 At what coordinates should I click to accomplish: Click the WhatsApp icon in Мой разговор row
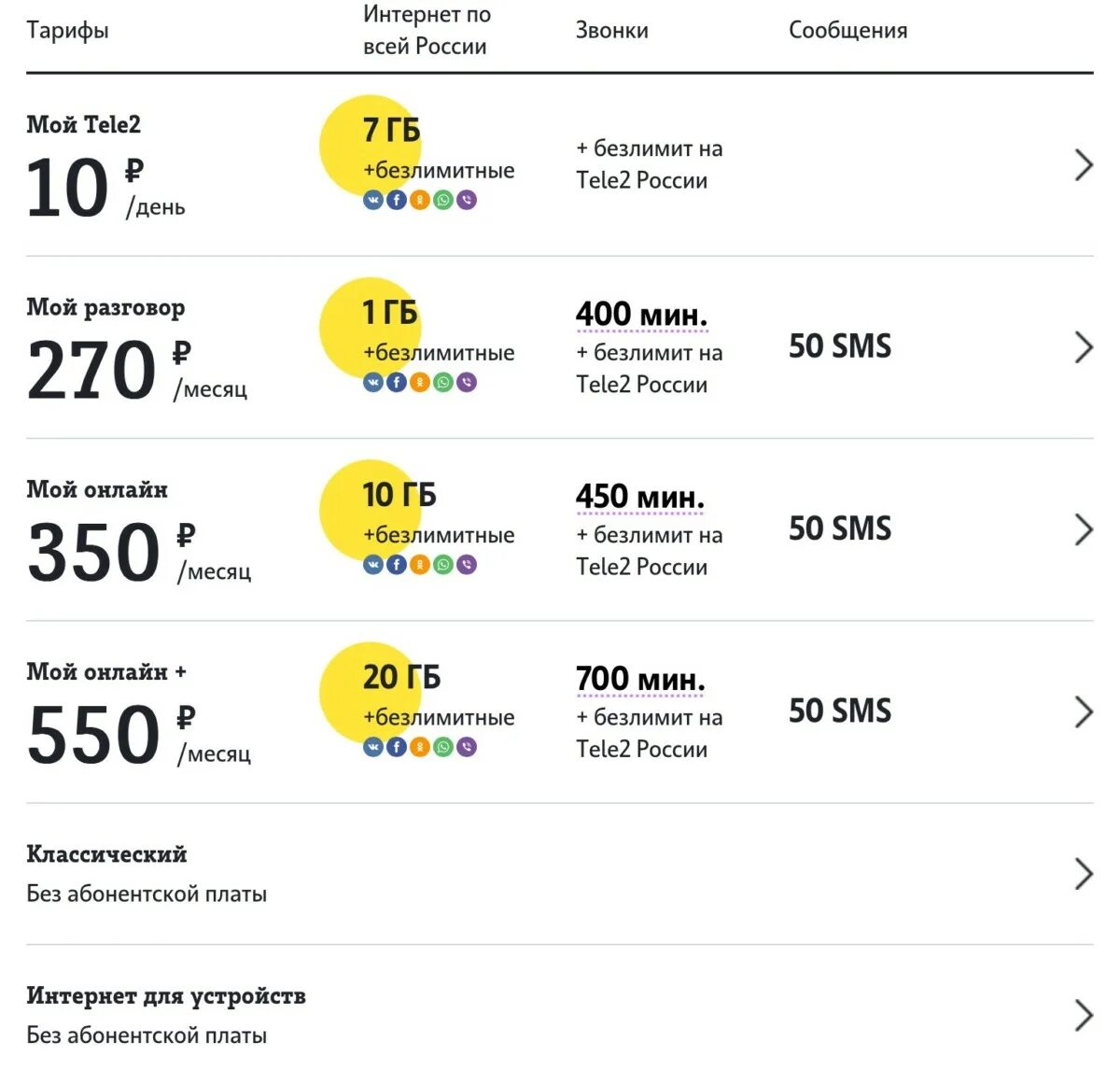(x=443, y=382)
